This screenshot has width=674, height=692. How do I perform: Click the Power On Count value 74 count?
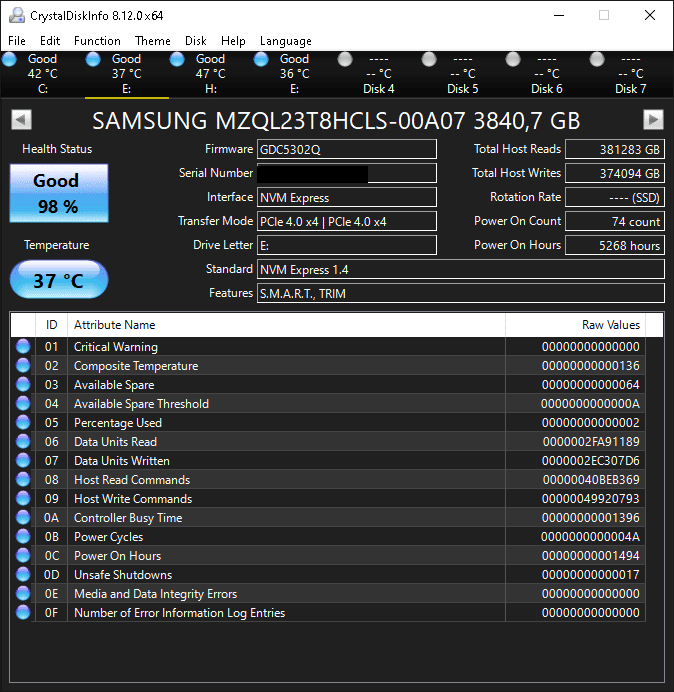615,221
